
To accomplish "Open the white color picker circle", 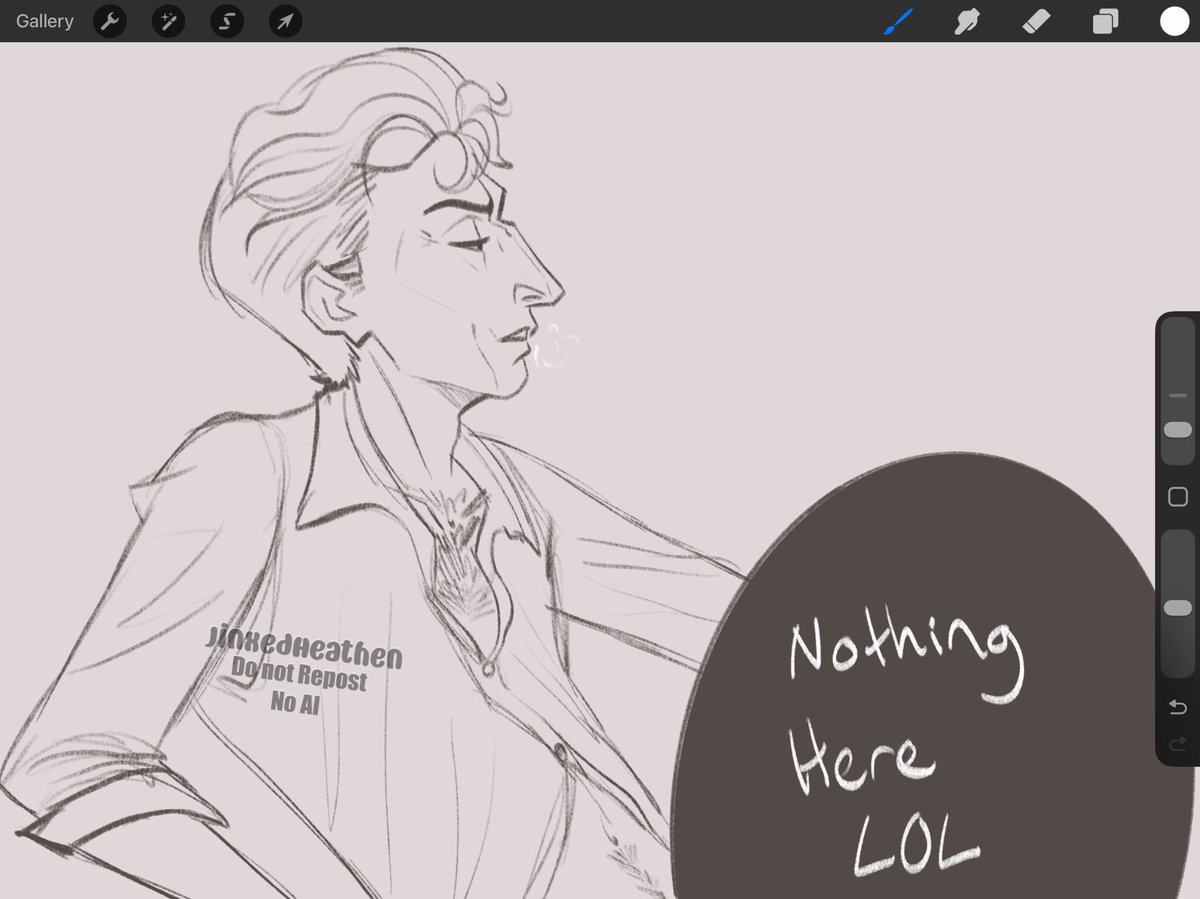I will (x=1174, y=21).
